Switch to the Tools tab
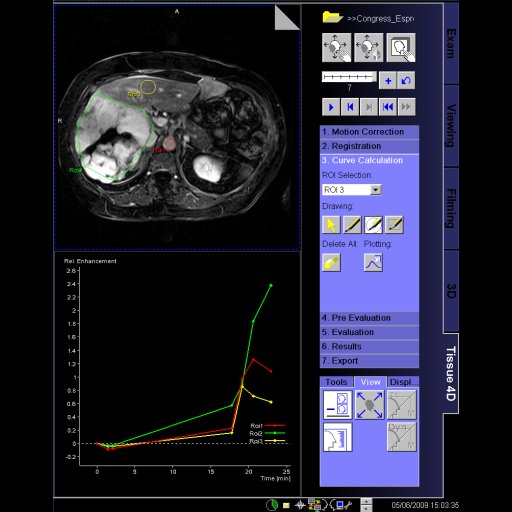Image resolution: width=512 pixels, height=512 pixels. 336,382
